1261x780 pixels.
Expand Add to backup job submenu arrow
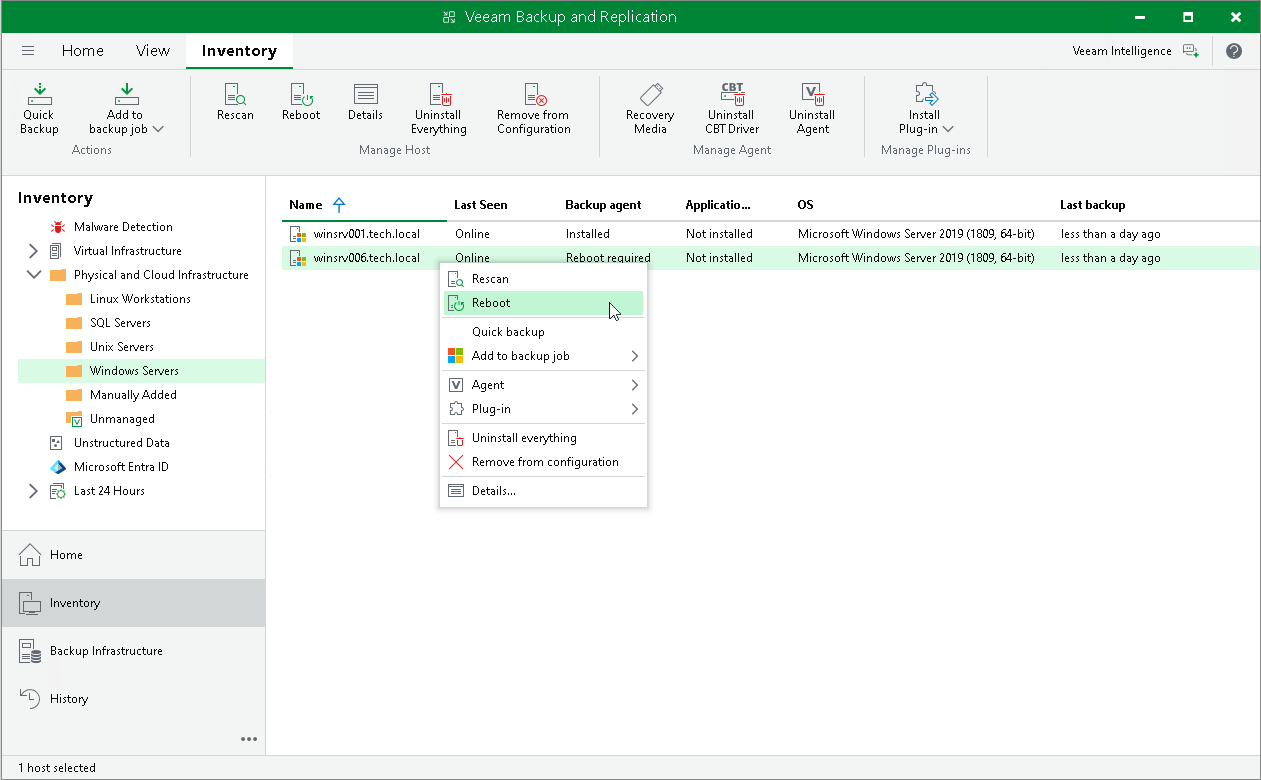pyautogui.click(x=634, y=356)
